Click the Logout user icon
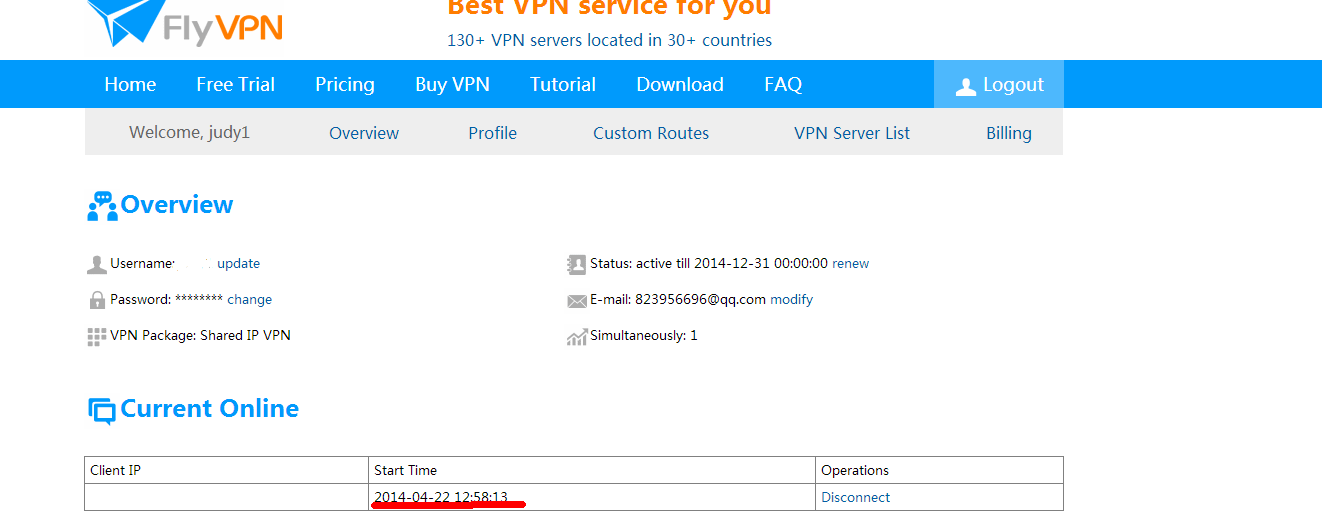Image resolution: width=1322 pixels, height=524 pixels. click(965, 87)
